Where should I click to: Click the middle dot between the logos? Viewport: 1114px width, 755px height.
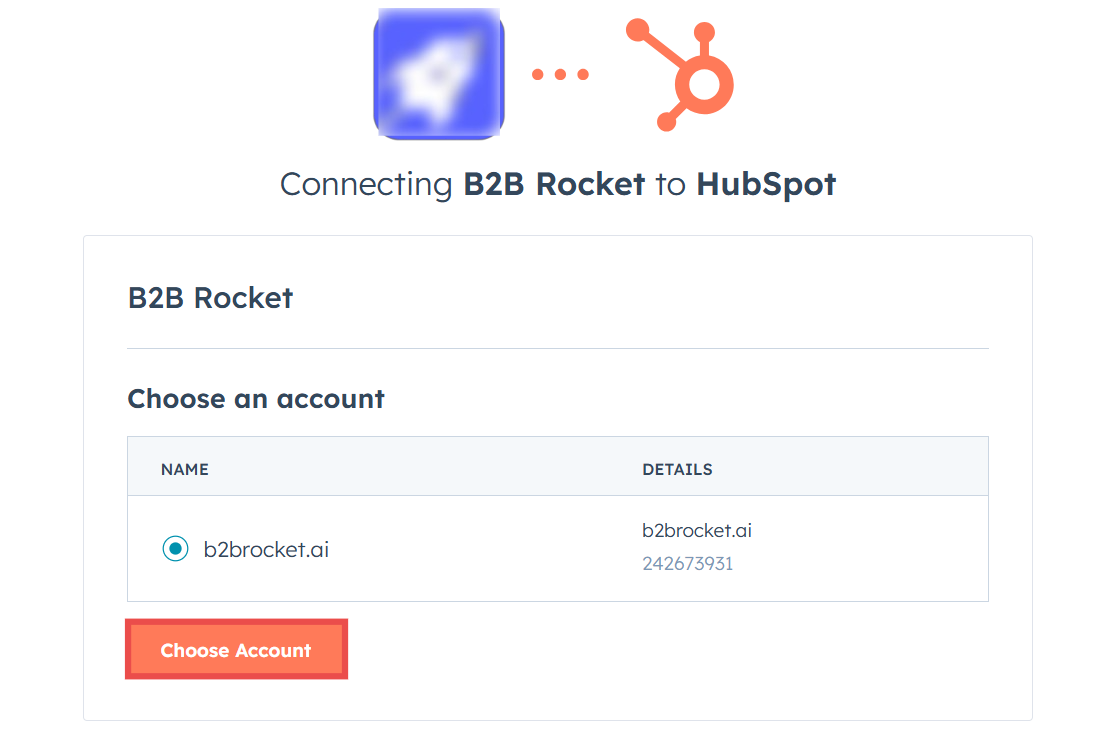point(560,74)
